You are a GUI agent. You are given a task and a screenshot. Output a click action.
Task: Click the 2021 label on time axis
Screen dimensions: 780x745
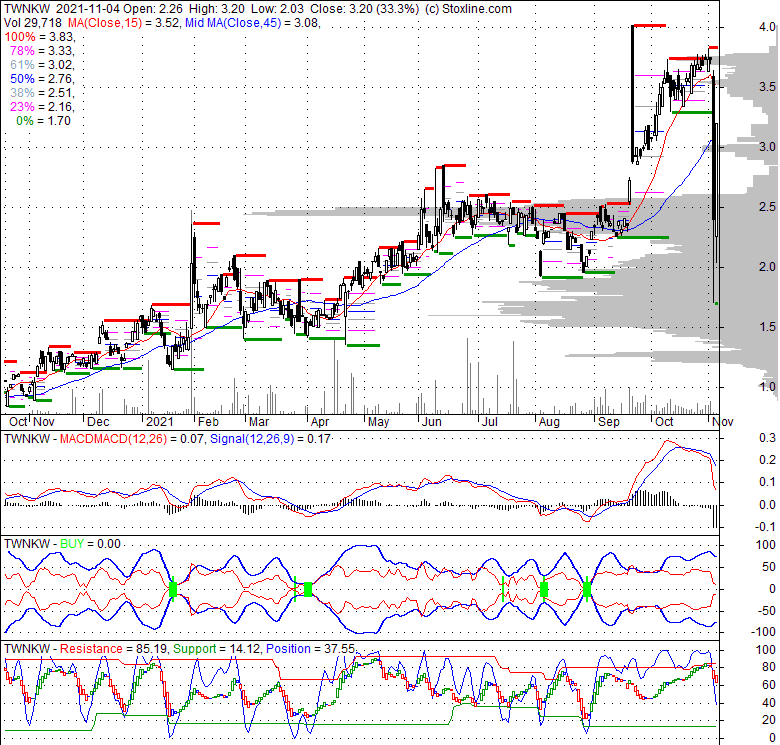(159, 422)
